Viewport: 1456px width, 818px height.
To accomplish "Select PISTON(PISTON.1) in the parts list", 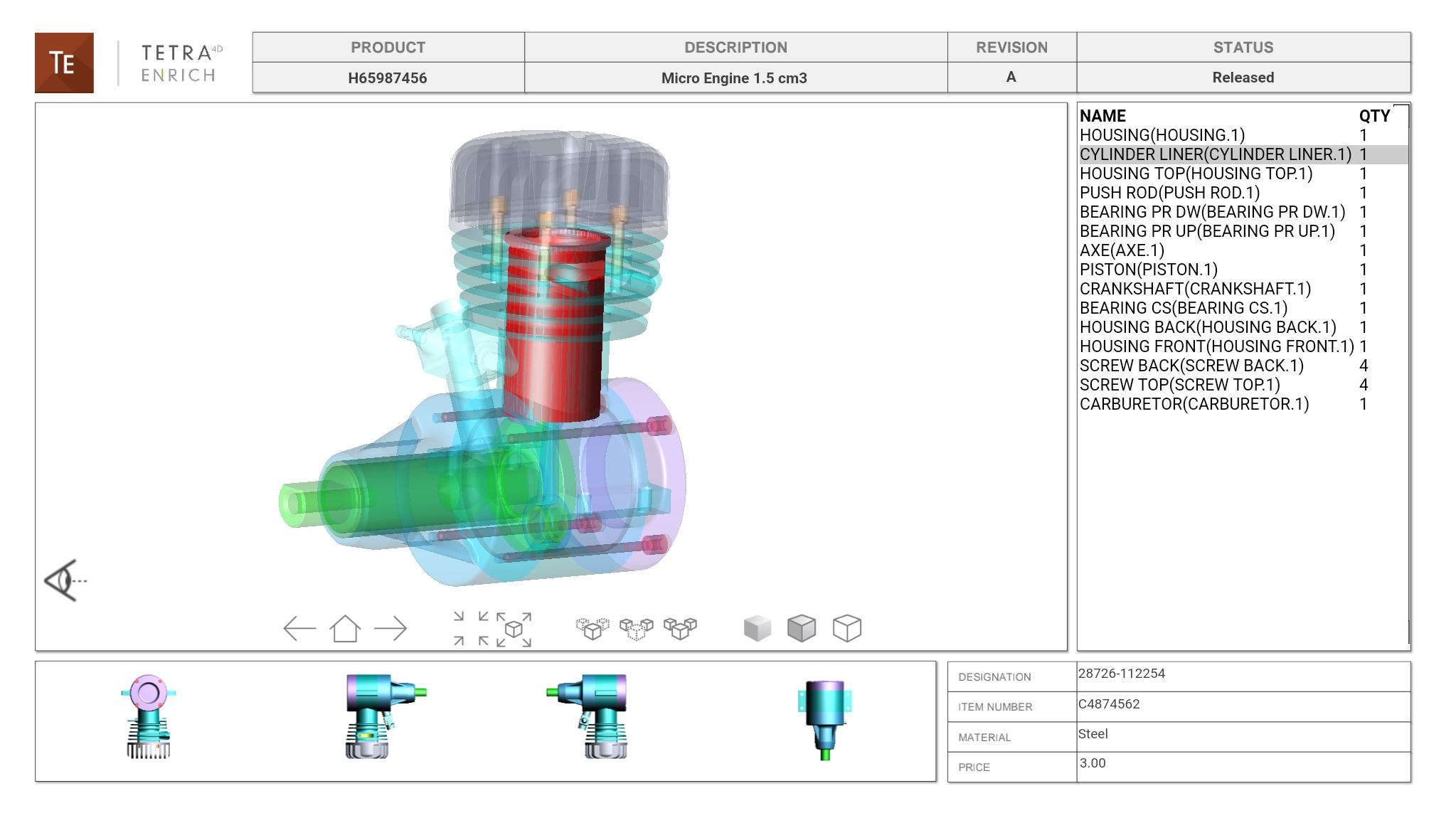I will pyautogui.click(x=1148, y=270).
